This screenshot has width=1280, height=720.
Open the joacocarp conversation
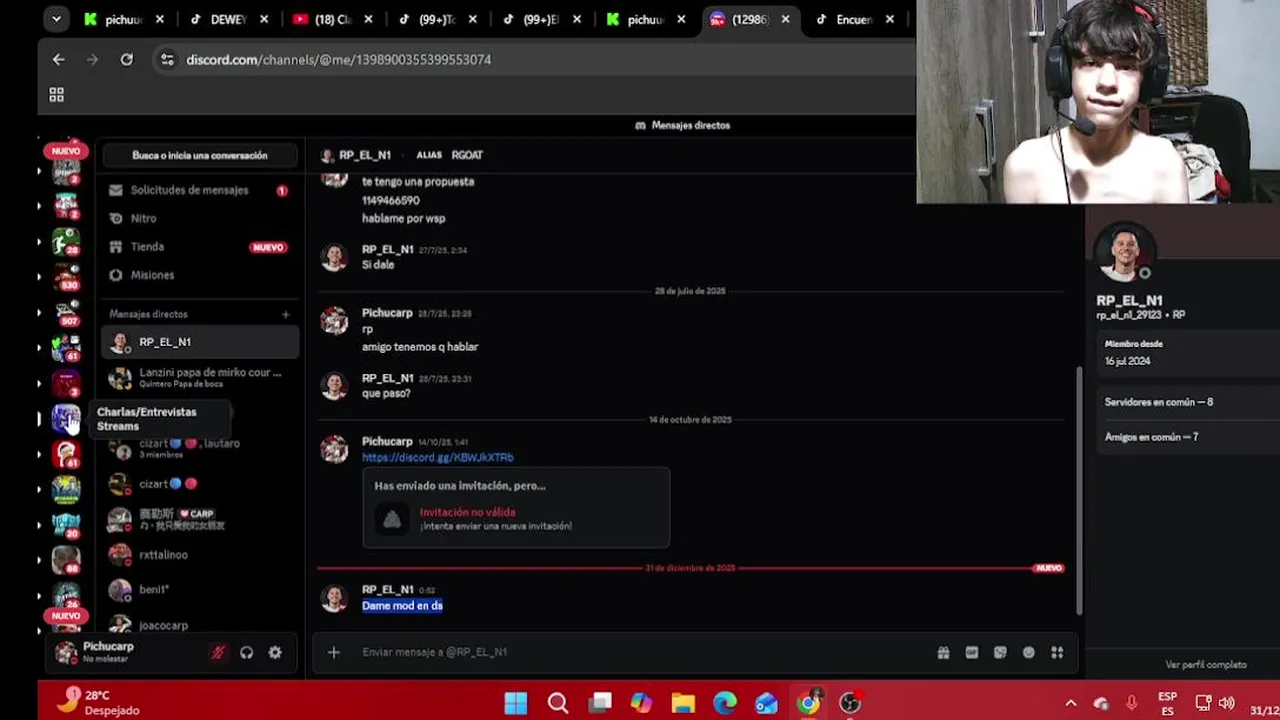200,625
